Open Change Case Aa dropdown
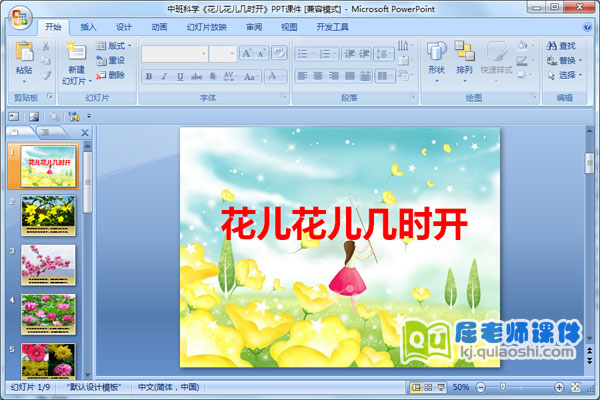 click(251, 77)
